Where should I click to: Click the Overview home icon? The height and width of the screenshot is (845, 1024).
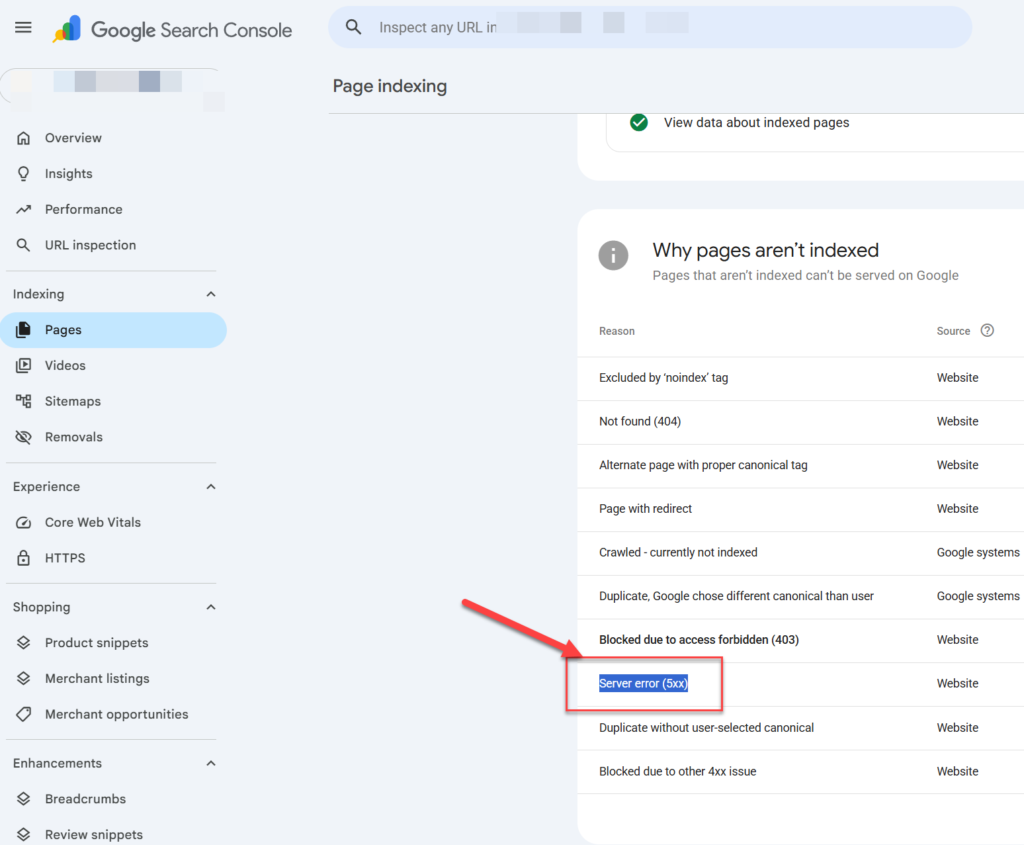coord(24,138)
